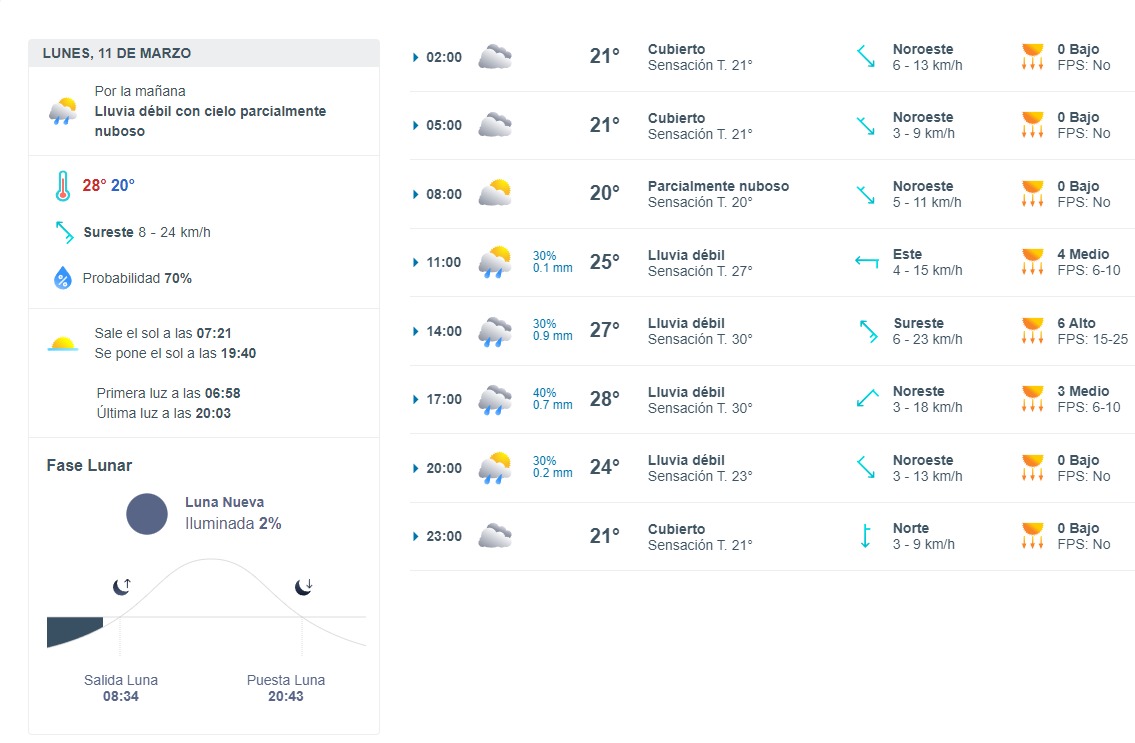Click the 08:00 partly cloudy icon
The height and width of the screenshot is (743, 1135).
coord(495,194)
